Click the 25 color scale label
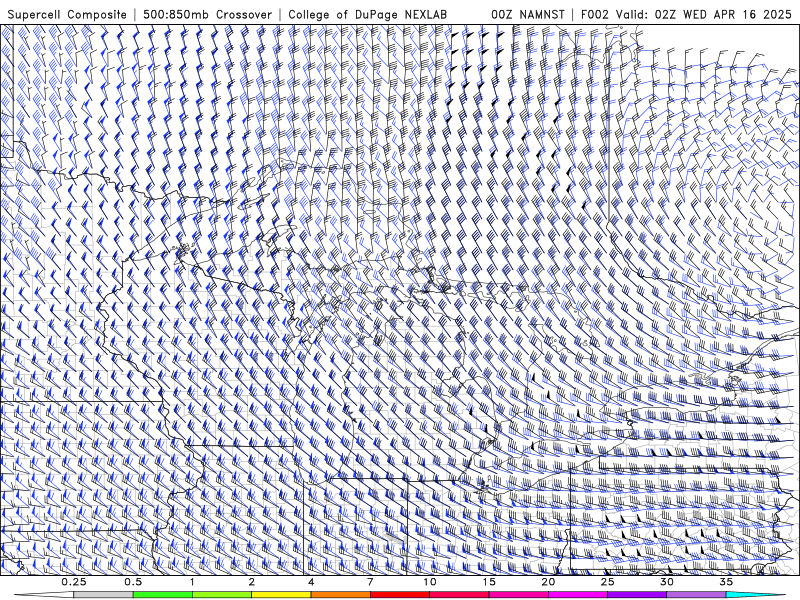The image size is (800, 600). tap(608, 582)
